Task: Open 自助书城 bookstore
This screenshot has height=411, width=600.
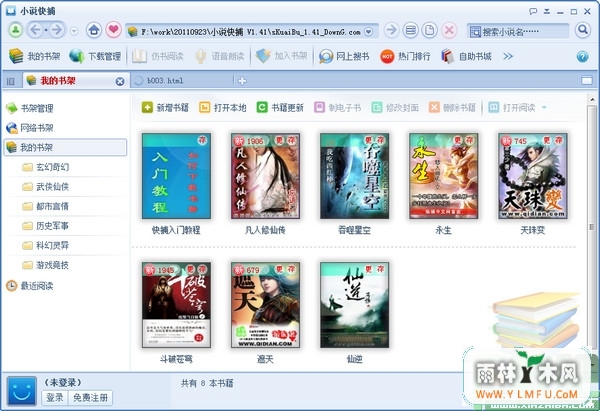Action: (466, 56)
